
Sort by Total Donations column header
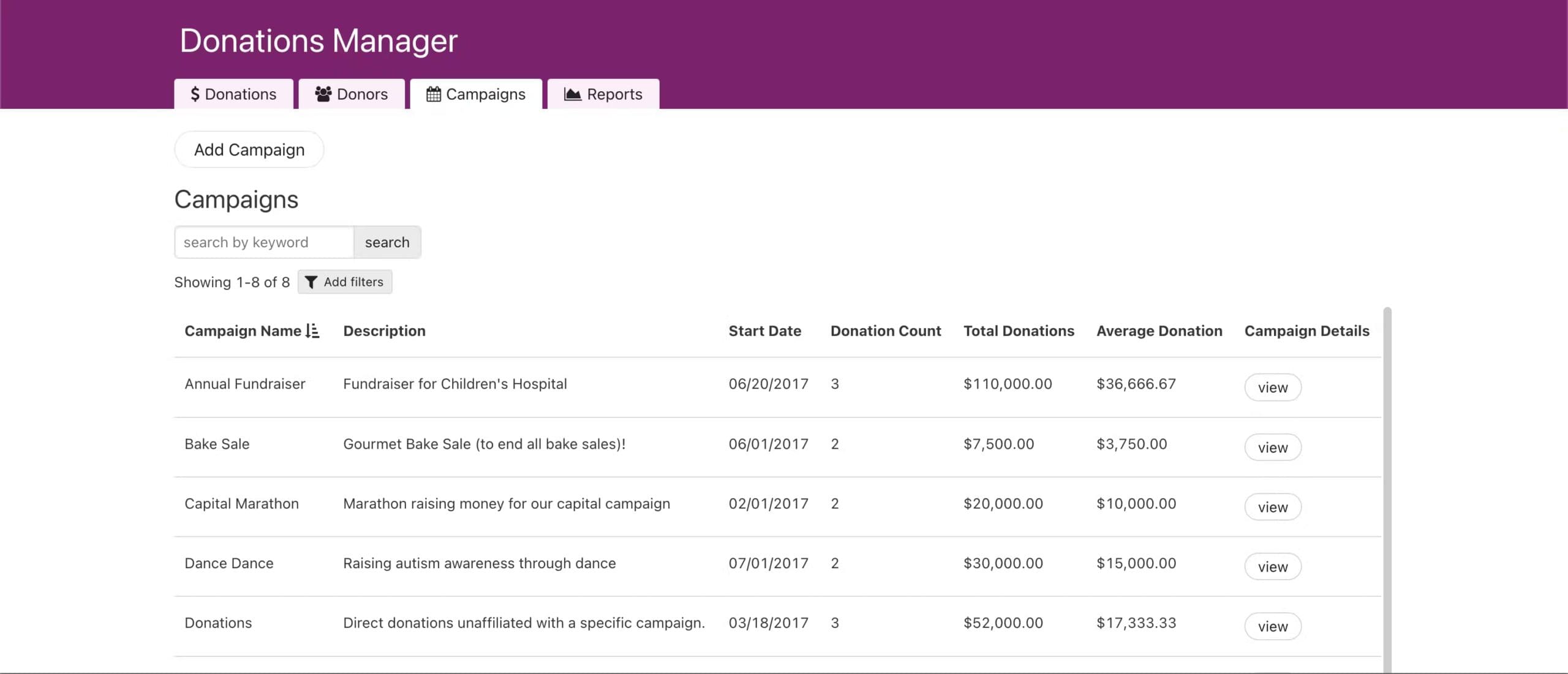(x=1018, y=331)
